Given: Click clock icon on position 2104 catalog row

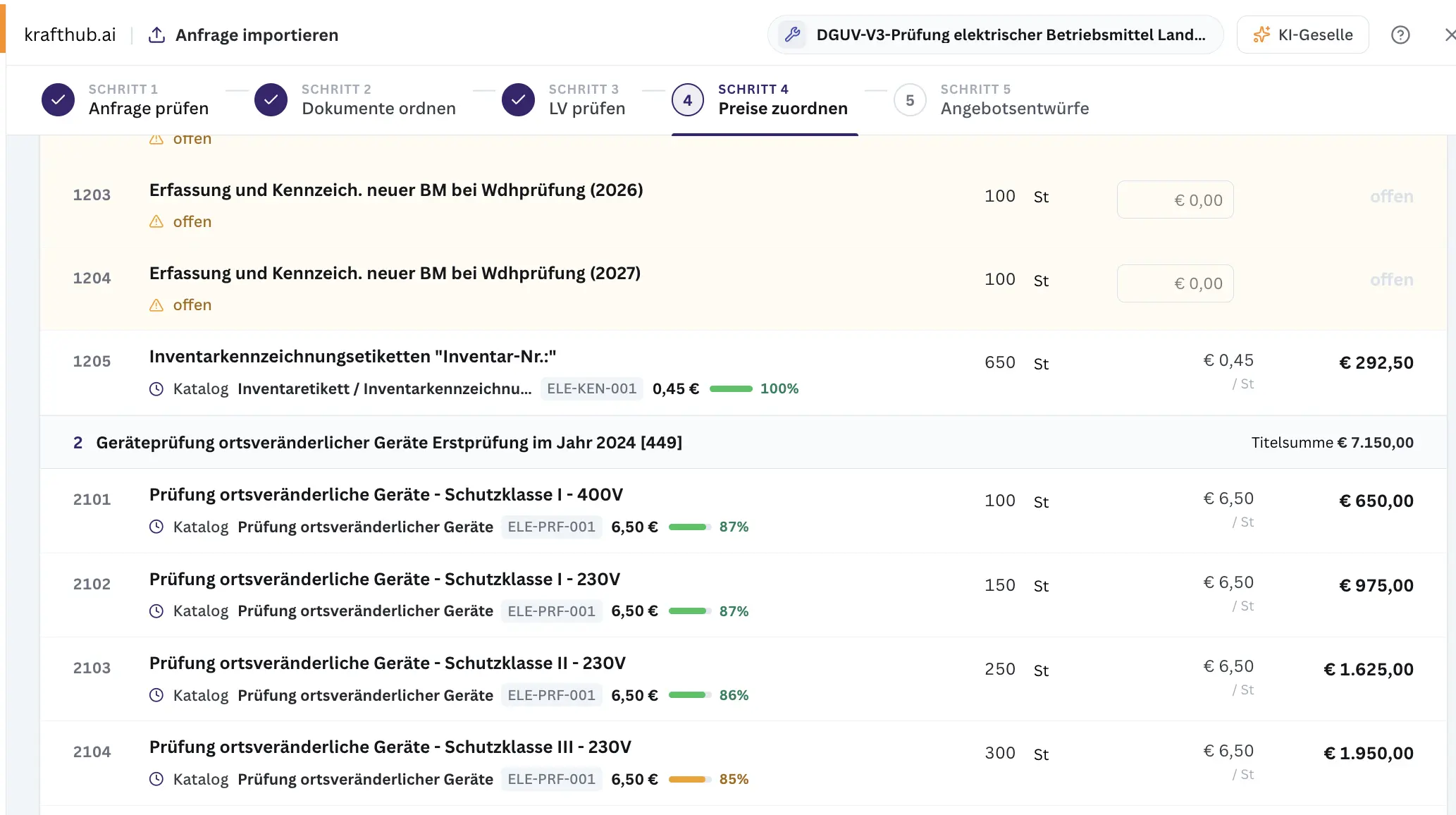Looking at the screenshot, I should point(156,779).
